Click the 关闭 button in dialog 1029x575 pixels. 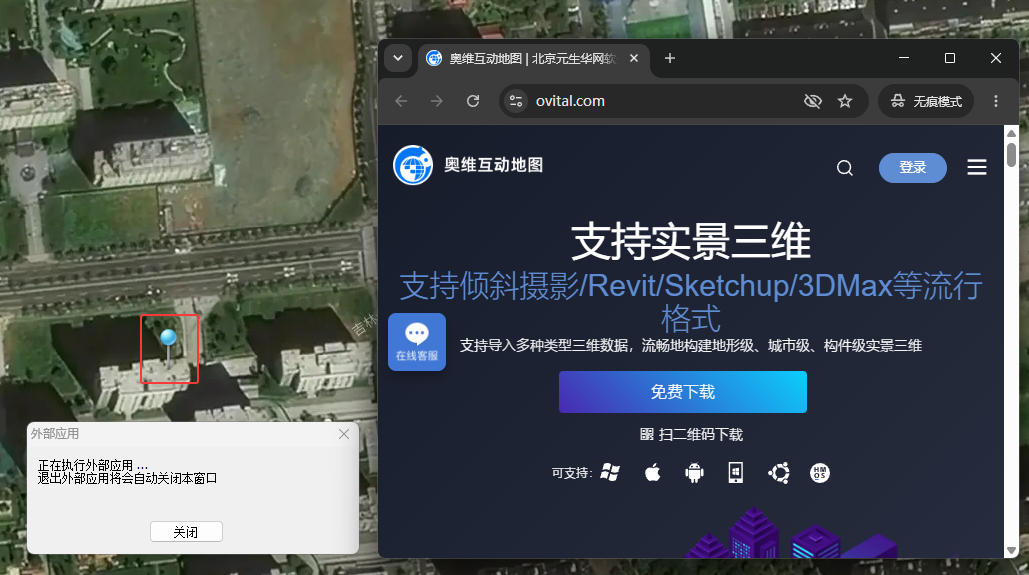point(186,532)
